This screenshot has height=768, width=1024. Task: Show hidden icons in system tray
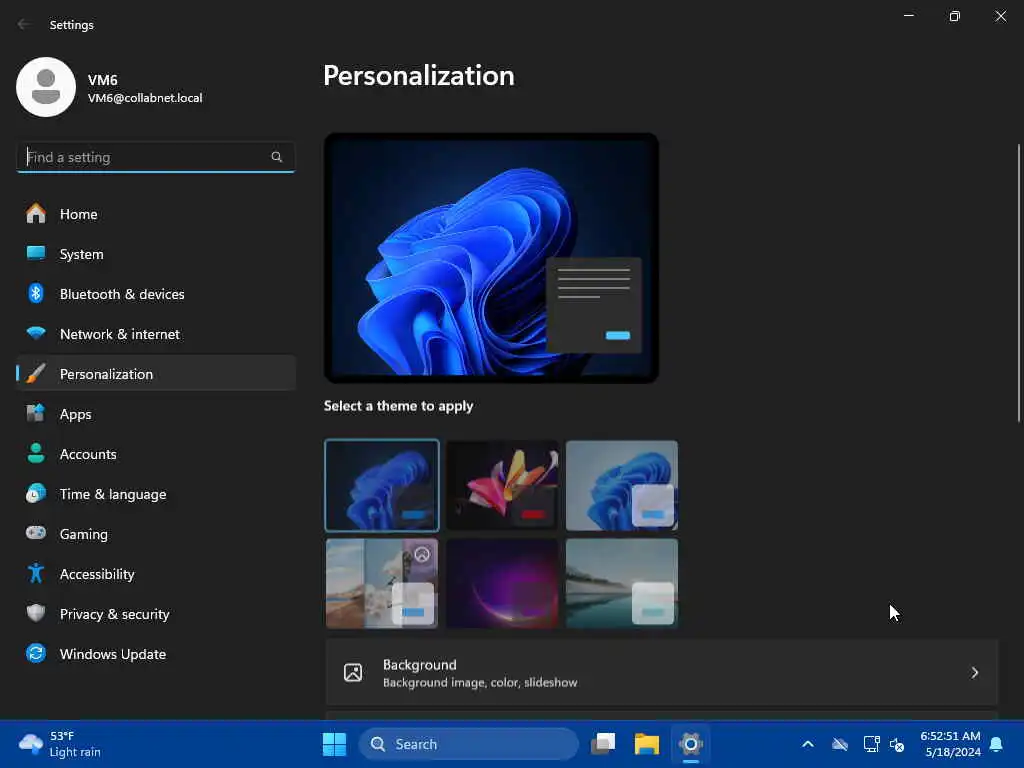coord(808,744)
